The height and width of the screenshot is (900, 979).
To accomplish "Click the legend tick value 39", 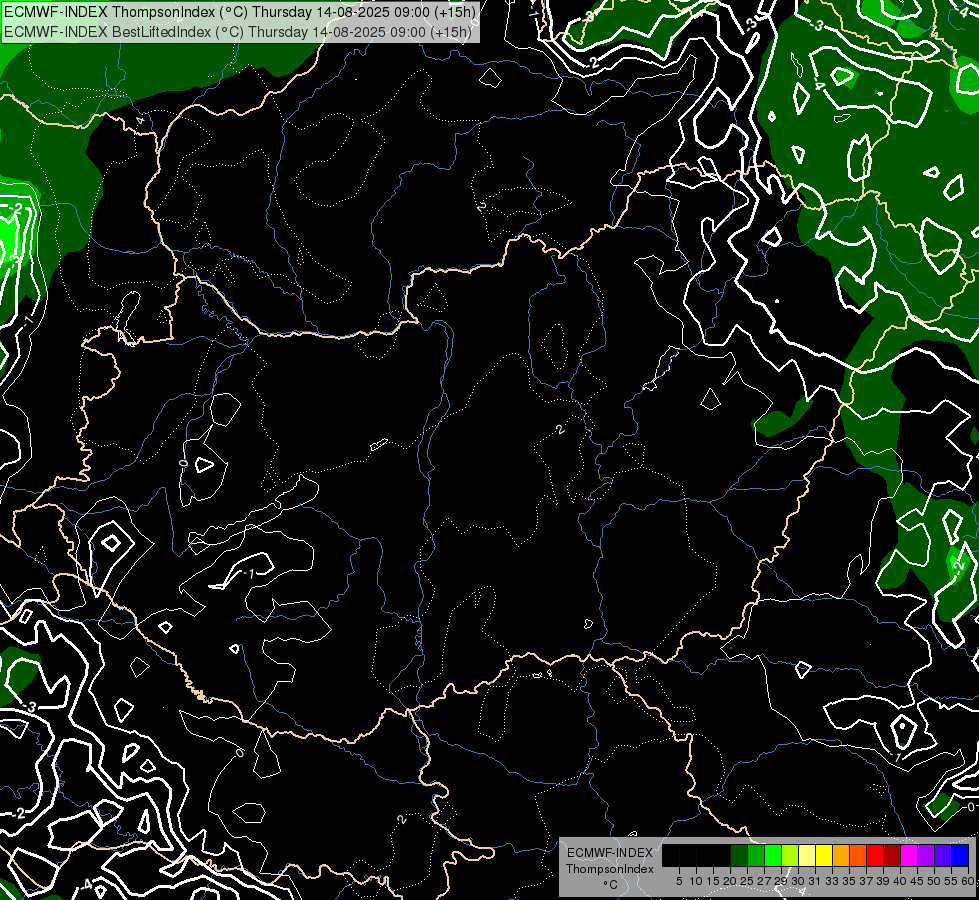I will click(x=883, y=881).
